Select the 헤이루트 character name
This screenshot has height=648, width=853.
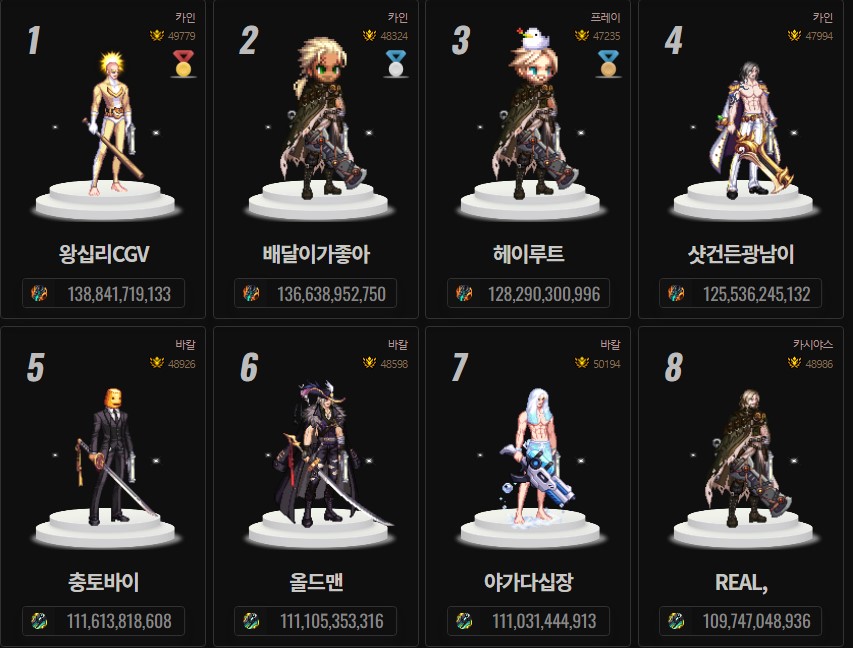tap(528, 254)
